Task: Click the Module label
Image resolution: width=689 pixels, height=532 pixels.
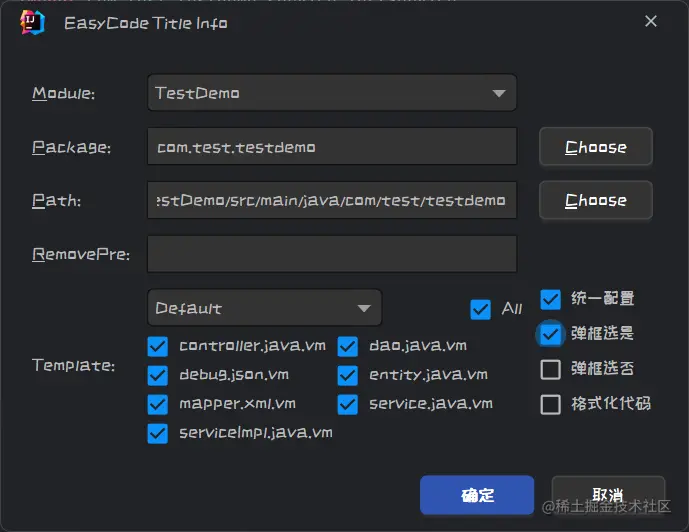Action: 63,93
